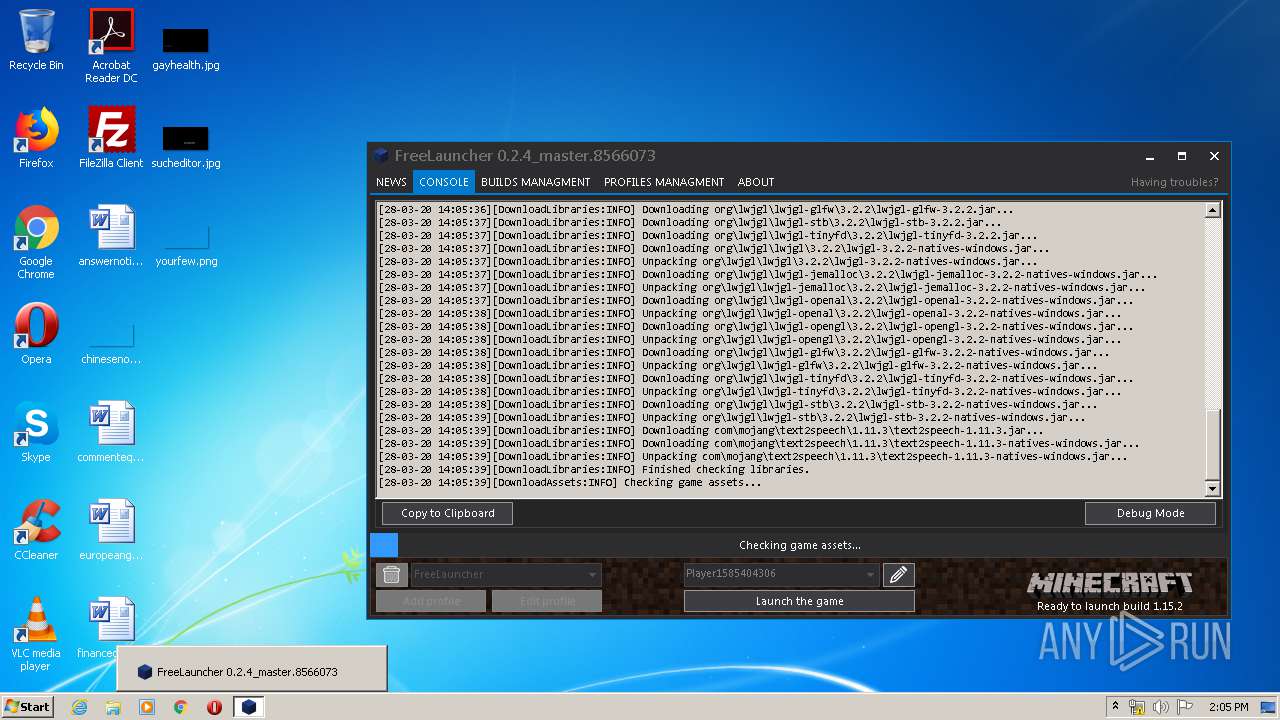The image size is (1280, 720).
Task: Click the Opera icon in the taskbar
Action: coord(214,707)
